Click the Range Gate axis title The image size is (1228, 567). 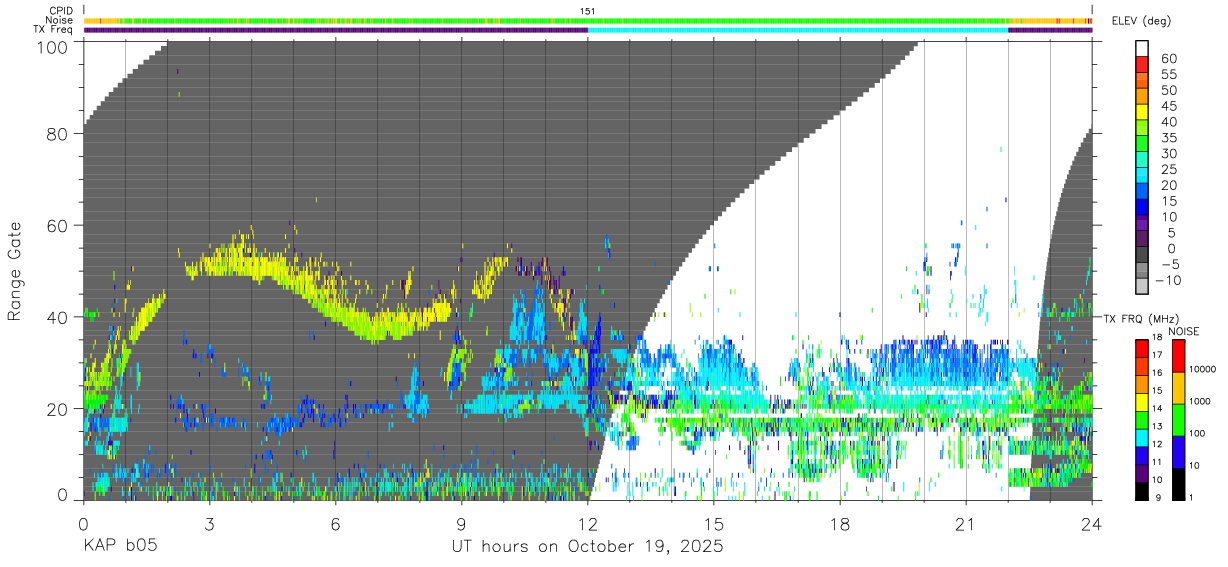tap(15, 272)
